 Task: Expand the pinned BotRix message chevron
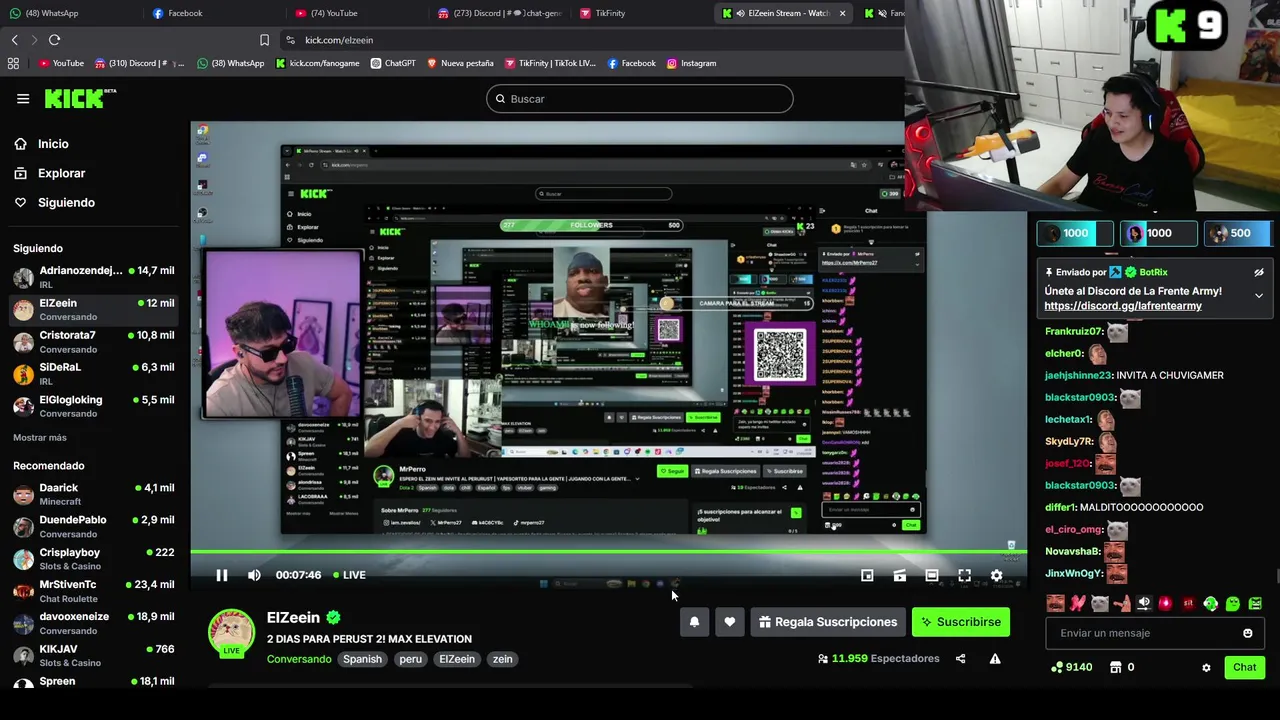pyautogui.click(x=1259, y=296)
